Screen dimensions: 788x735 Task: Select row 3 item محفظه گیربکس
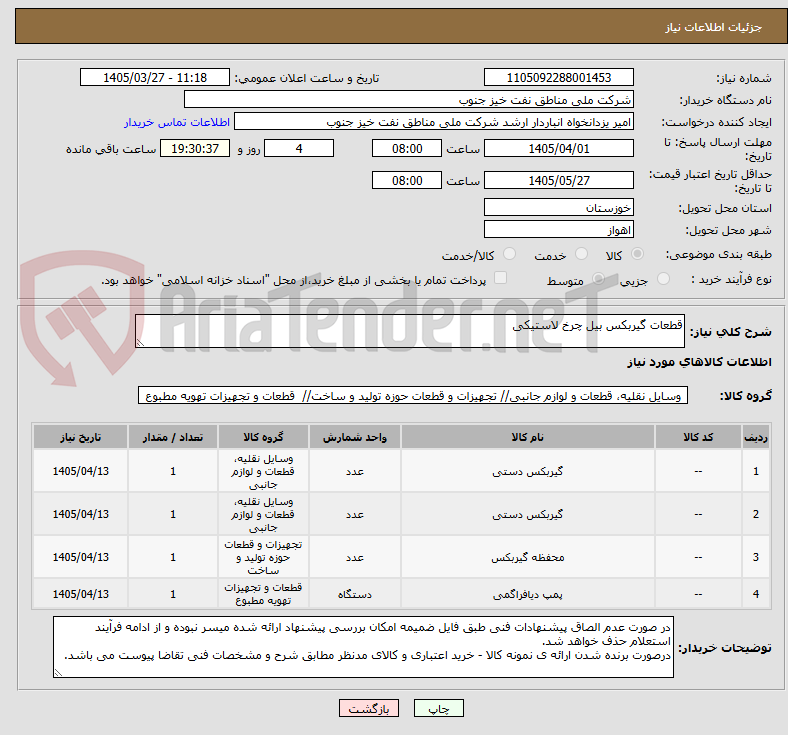(x=528, y=557)
